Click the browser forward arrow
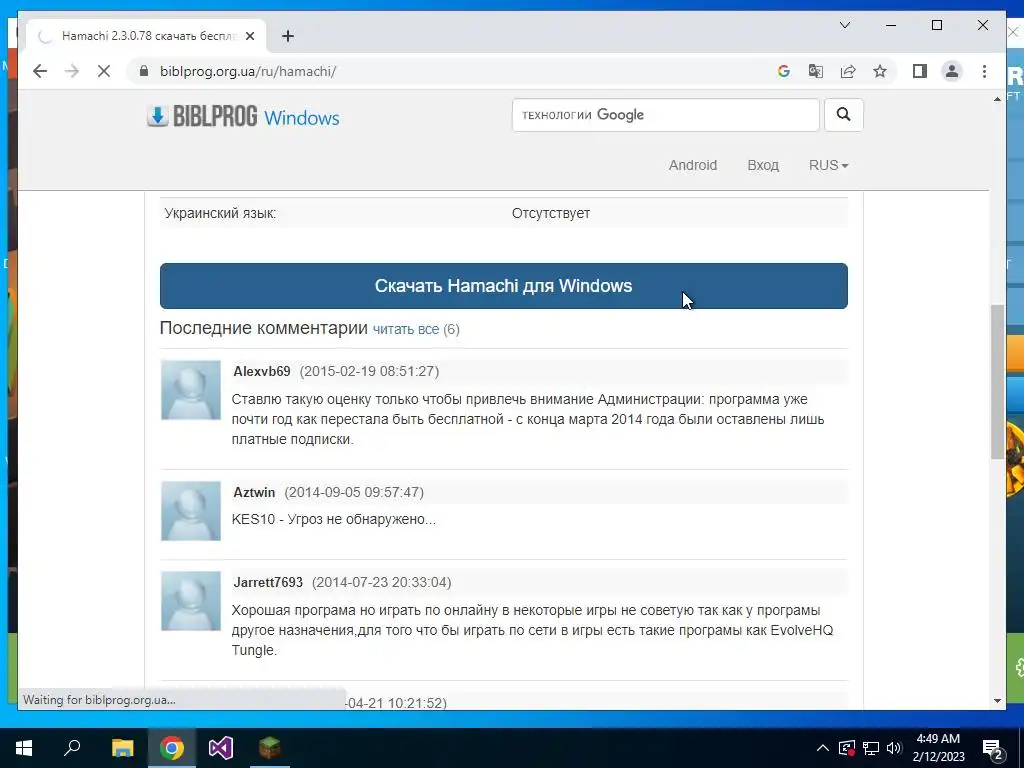1024x768 pixels. coord(72,71)
